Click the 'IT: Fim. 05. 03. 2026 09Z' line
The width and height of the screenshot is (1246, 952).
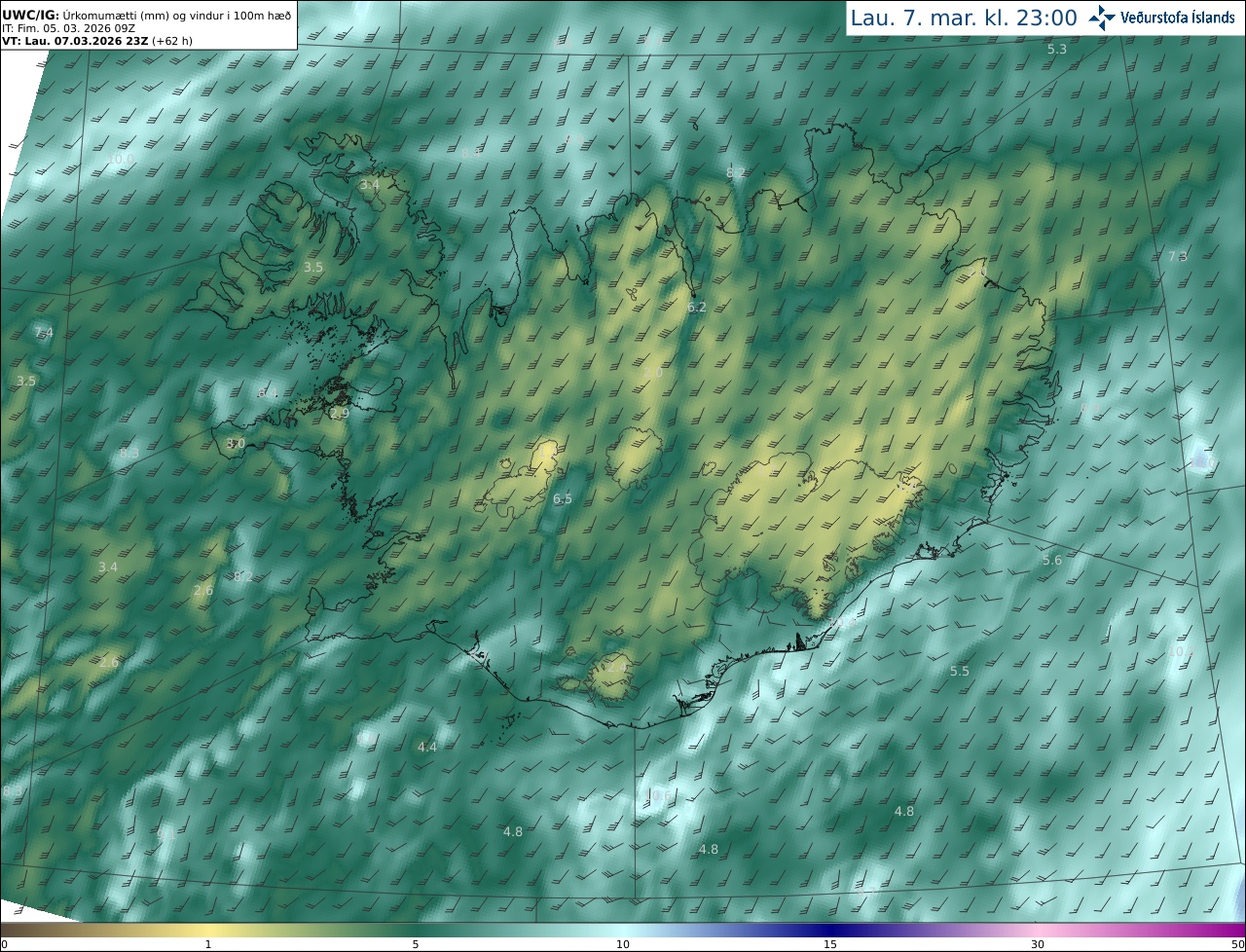pyautogui.click(x=70, y=28)
